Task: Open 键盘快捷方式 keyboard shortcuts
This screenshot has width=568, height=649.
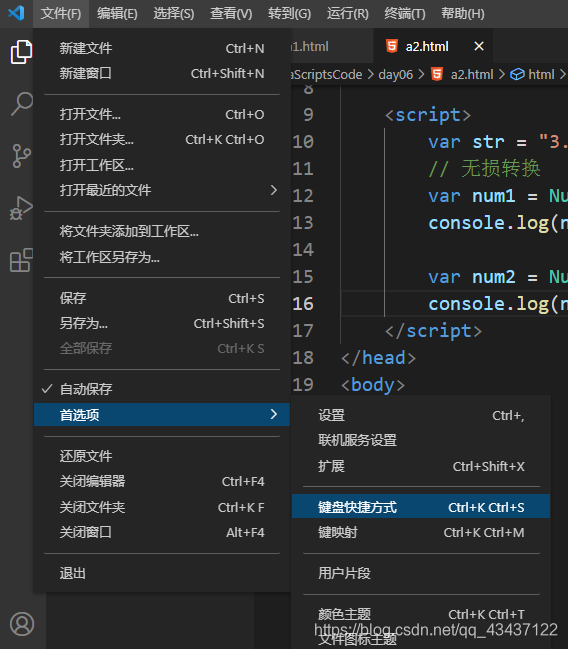Action: pos(421,507)
